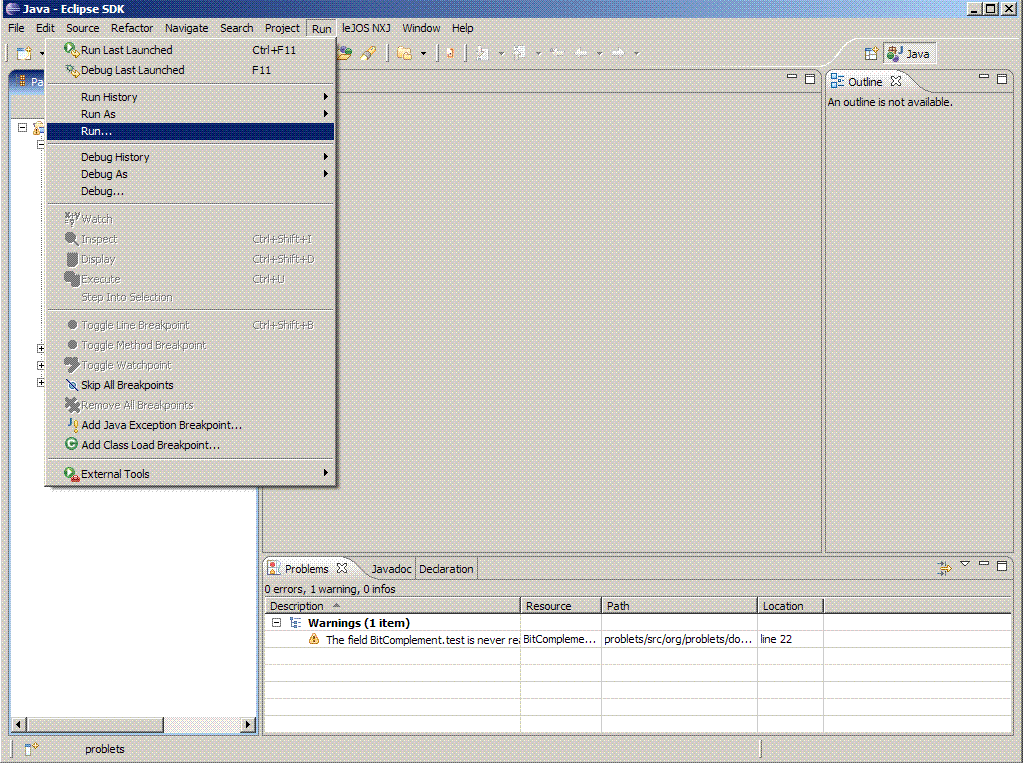This screenshot has width=1025, height=765.
Task: Close the Outline view tab
Action: [x=896, y=81]
